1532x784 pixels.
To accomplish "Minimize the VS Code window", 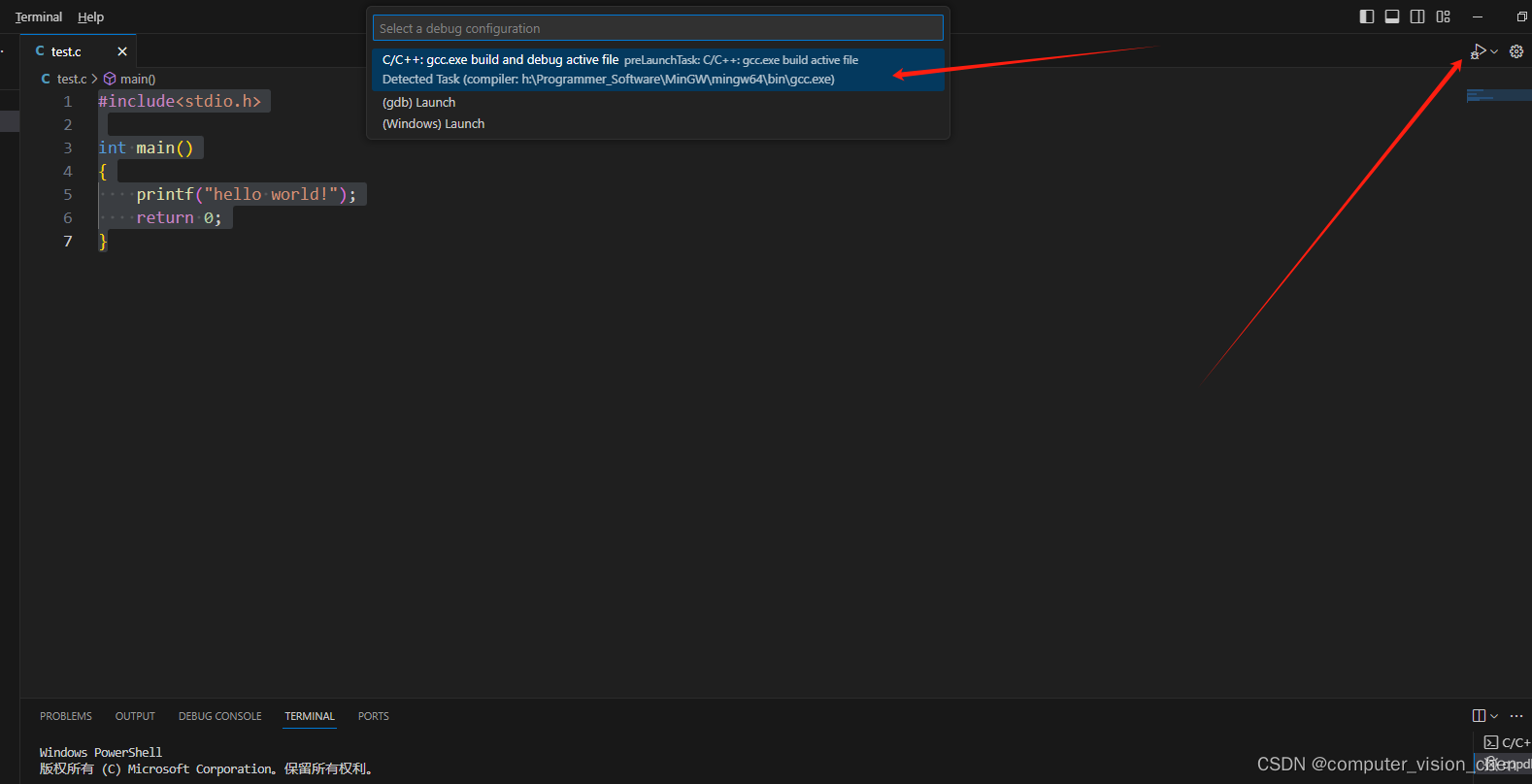I will tap(1478, 16).
